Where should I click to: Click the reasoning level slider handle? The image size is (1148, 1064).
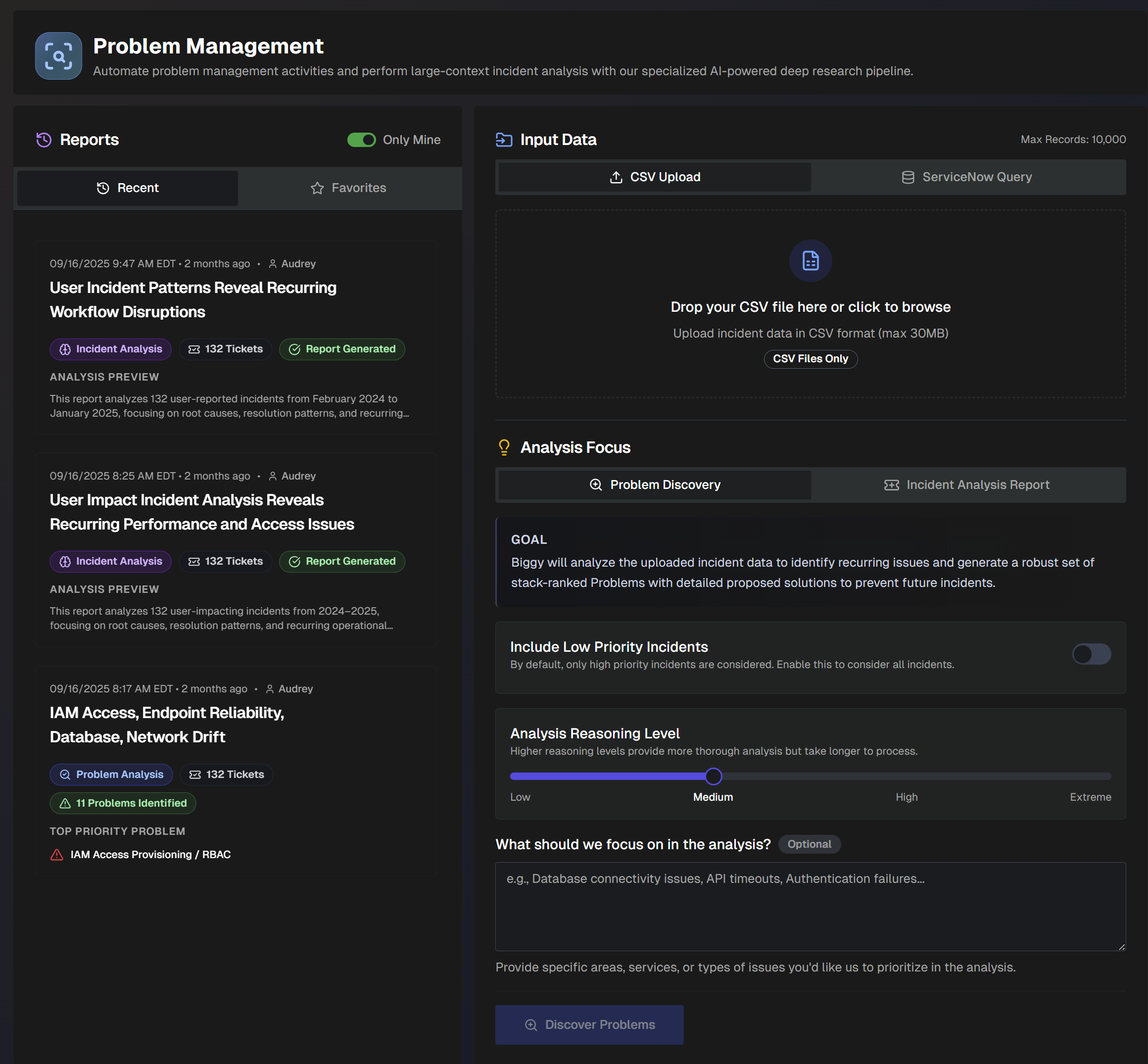pos(713,776)
